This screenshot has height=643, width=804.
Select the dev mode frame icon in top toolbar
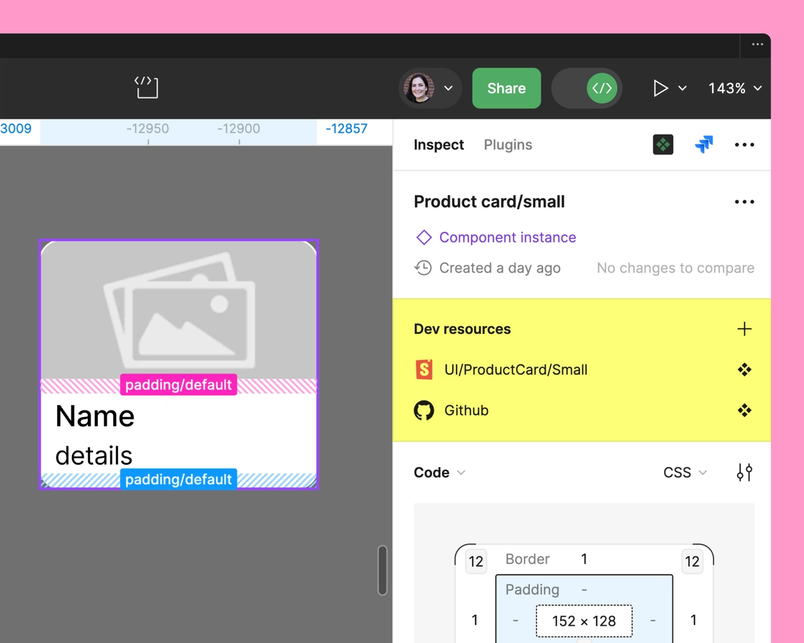pos(146,88)
